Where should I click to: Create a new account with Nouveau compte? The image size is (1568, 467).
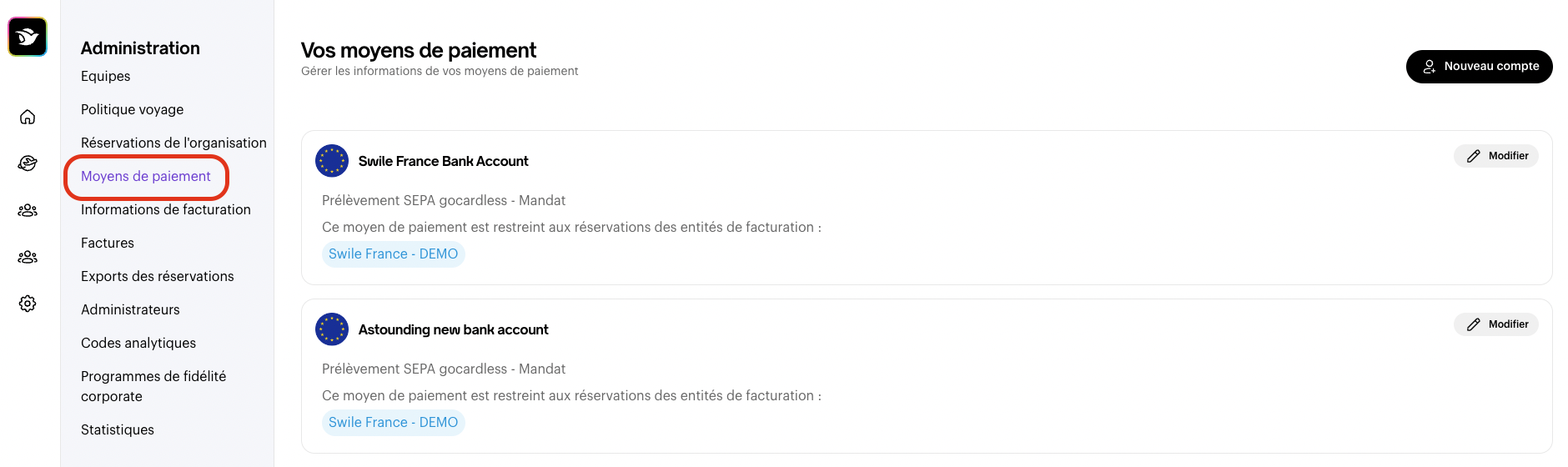(1479, 67)
